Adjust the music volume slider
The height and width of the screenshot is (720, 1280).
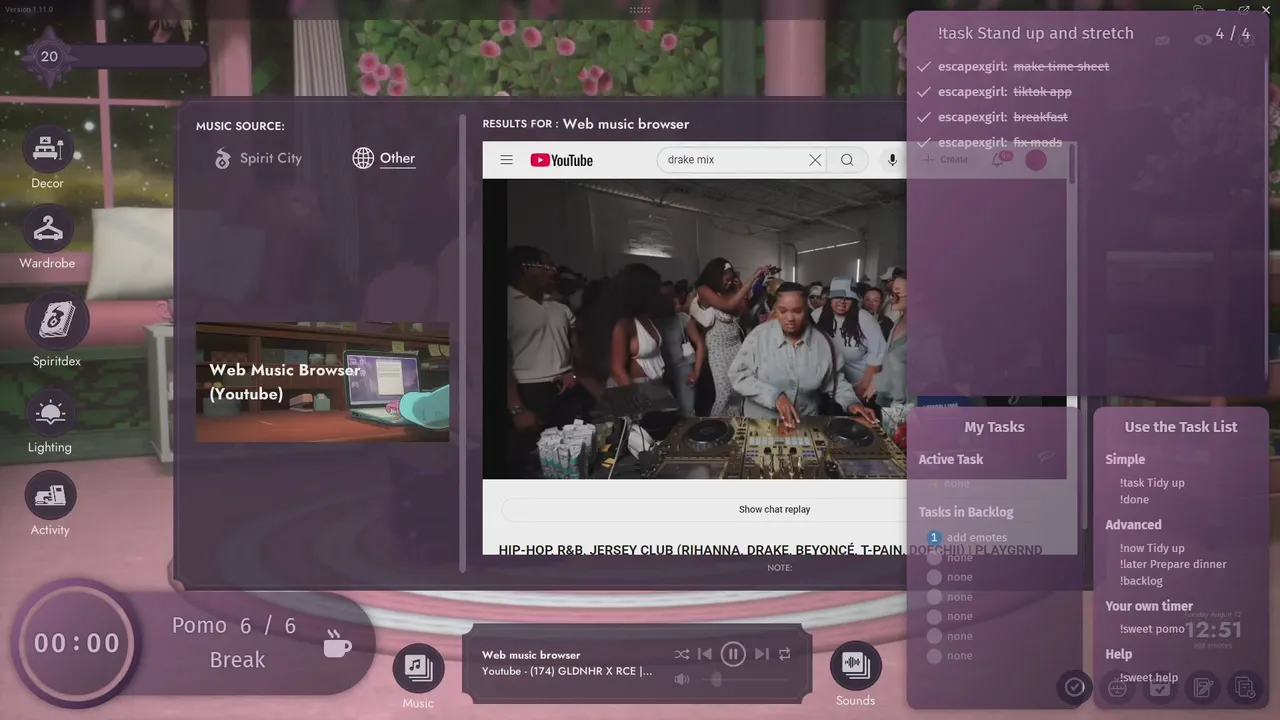point(745,680)
